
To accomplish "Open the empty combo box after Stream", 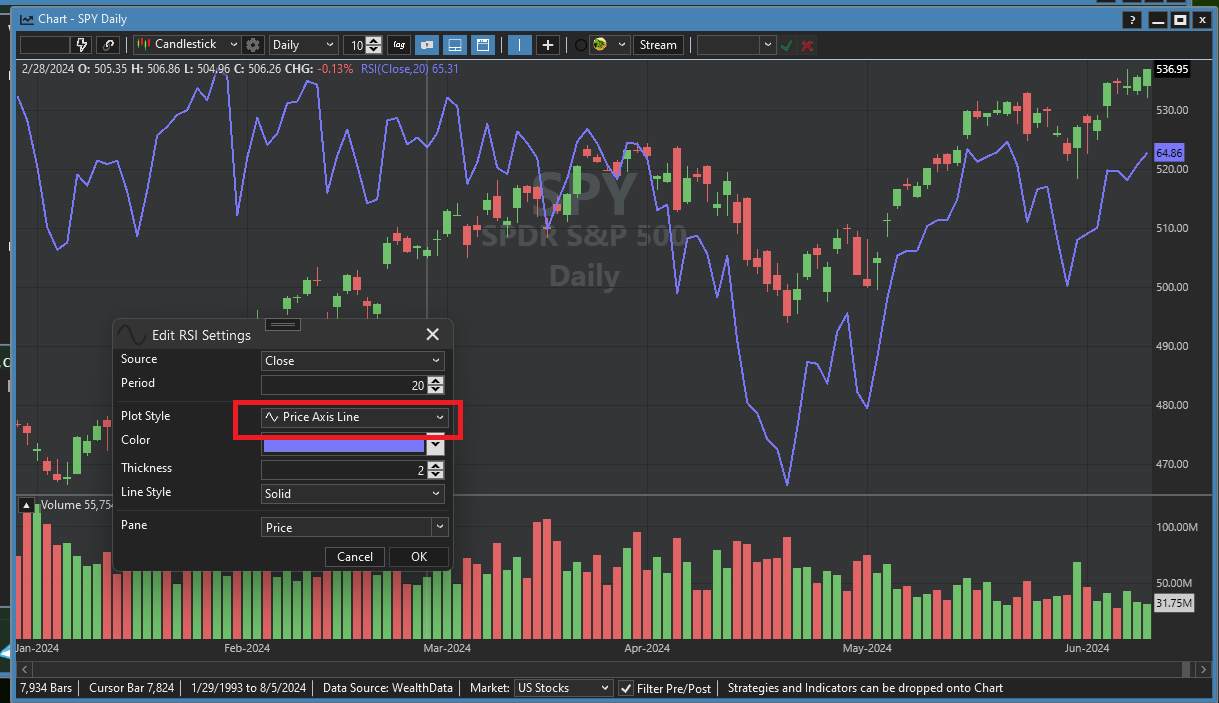I will 736,45.
